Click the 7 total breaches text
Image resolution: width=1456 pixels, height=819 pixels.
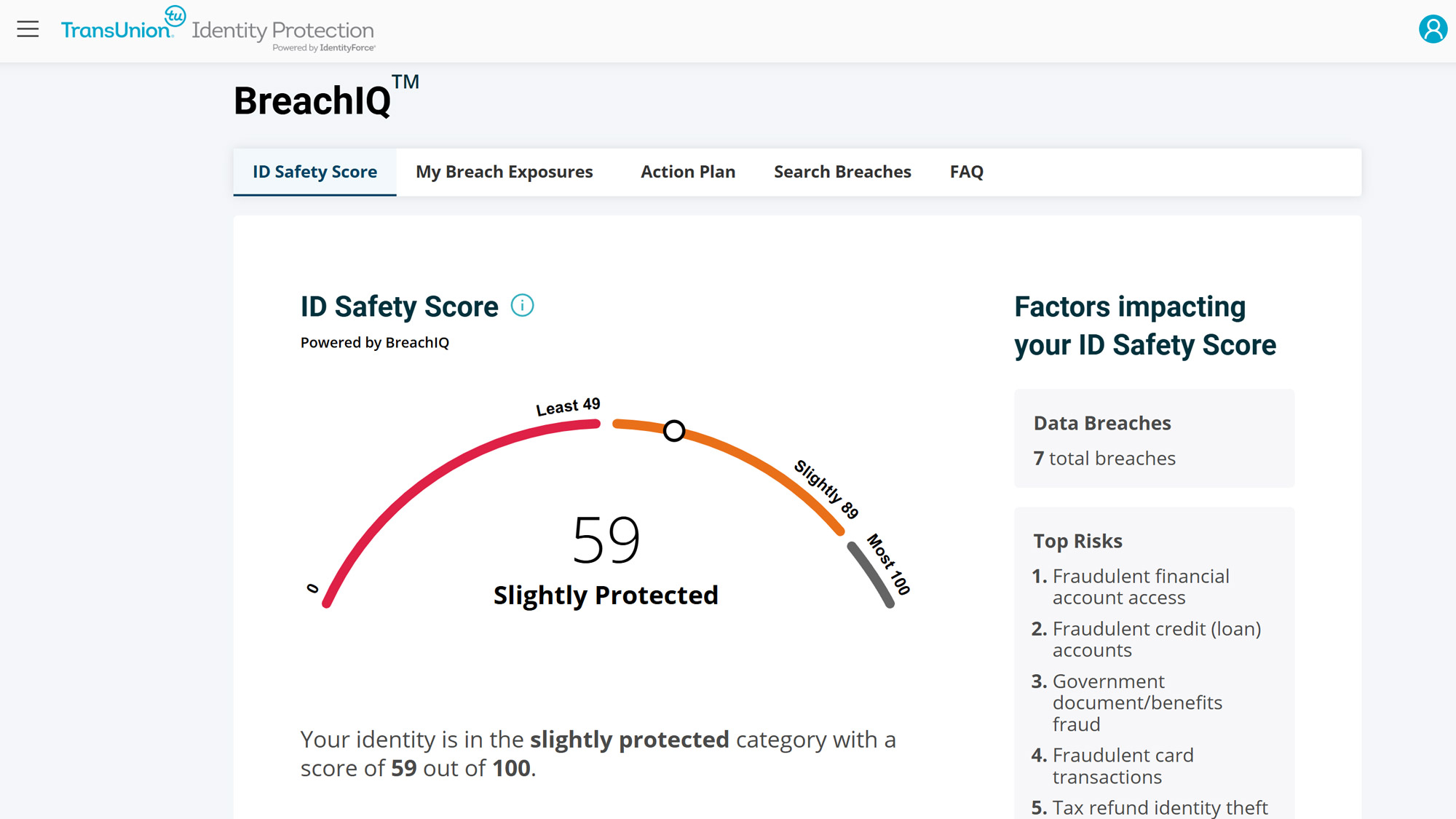pos(1104,459)
